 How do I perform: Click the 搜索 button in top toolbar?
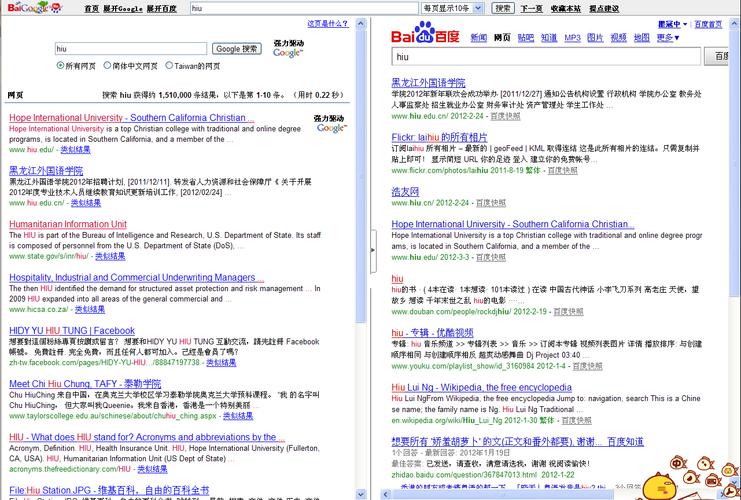click(503, 8)
